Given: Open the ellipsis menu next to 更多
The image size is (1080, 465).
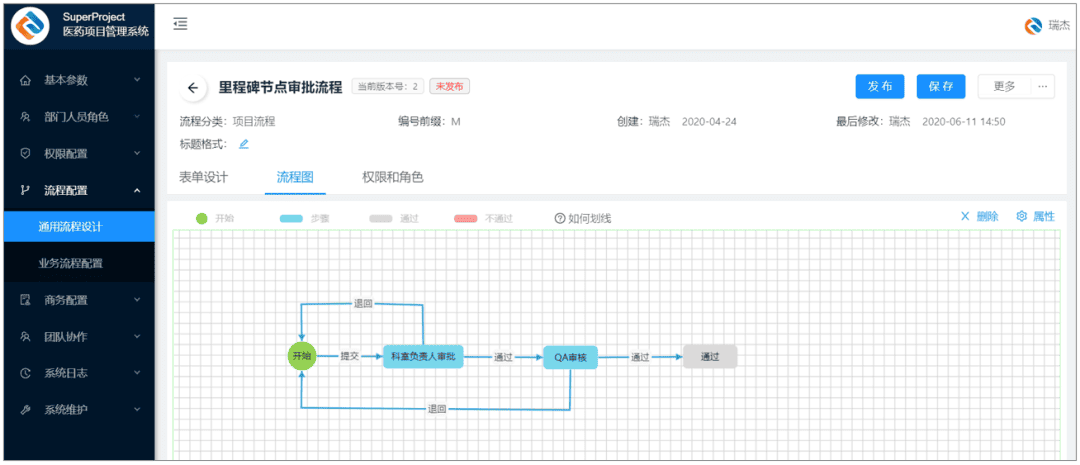Looking at the screenshot, I should click(1042, 87).
